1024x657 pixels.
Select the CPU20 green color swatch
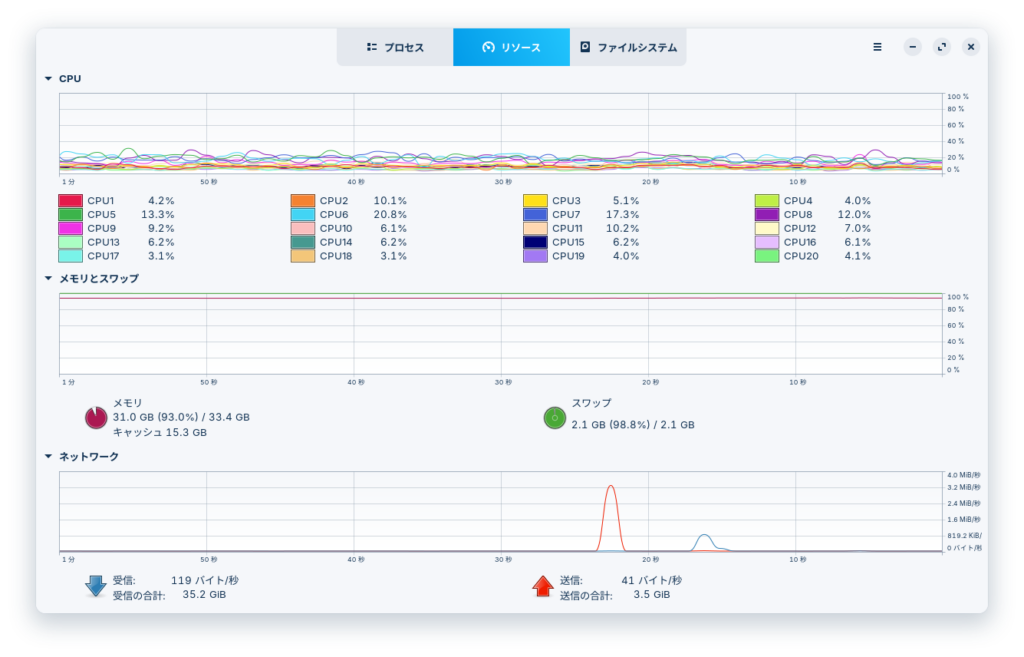tap(767, 257)
